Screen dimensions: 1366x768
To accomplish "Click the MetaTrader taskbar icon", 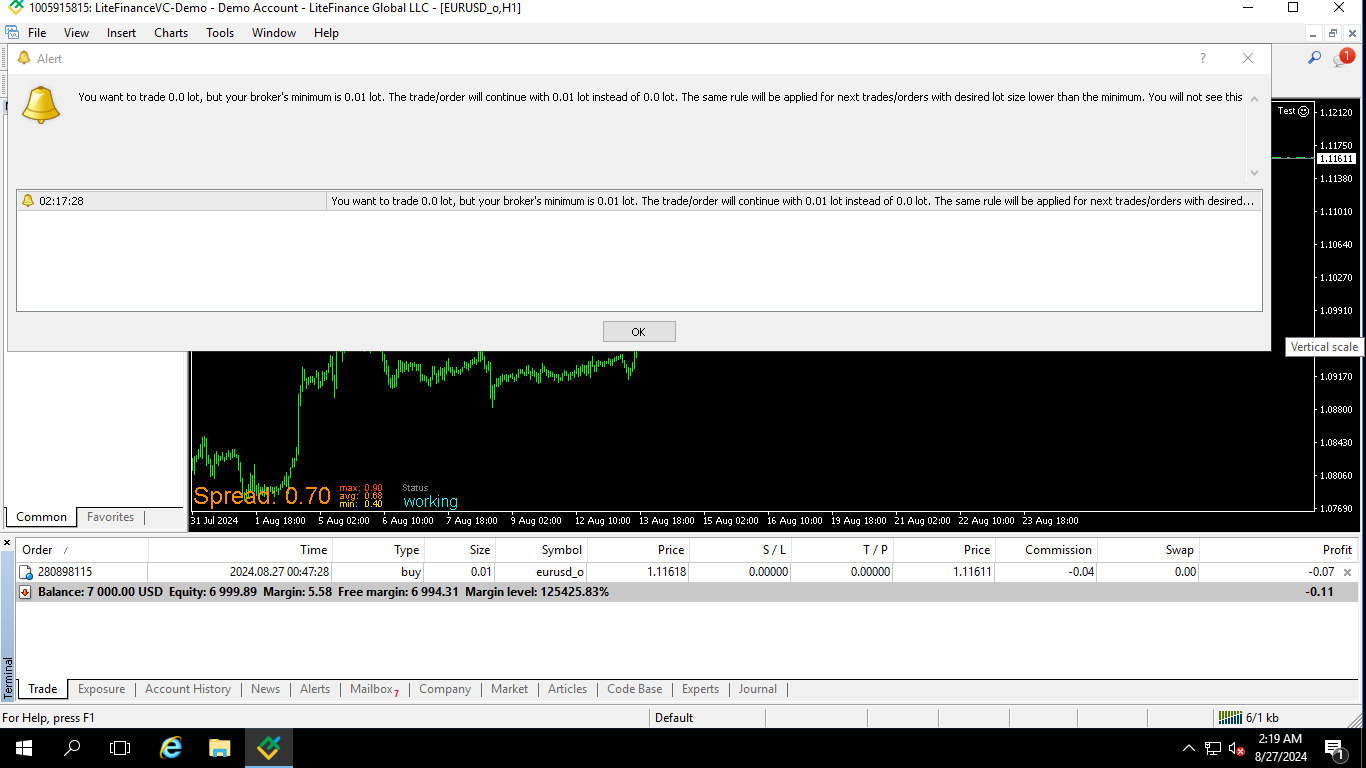I will pyautogui.click(x=268, y=748).
